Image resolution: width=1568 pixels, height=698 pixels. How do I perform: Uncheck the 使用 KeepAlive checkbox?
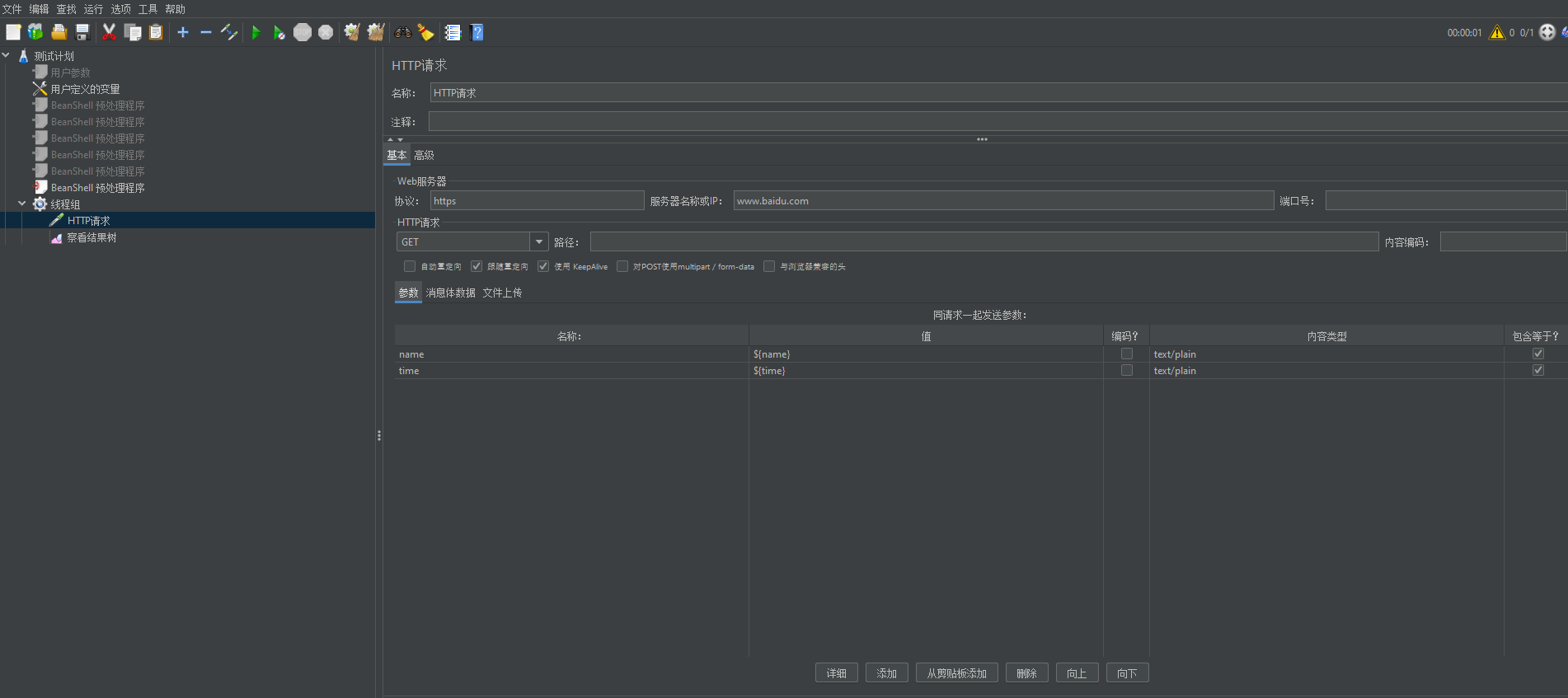(x=543, y=266)
